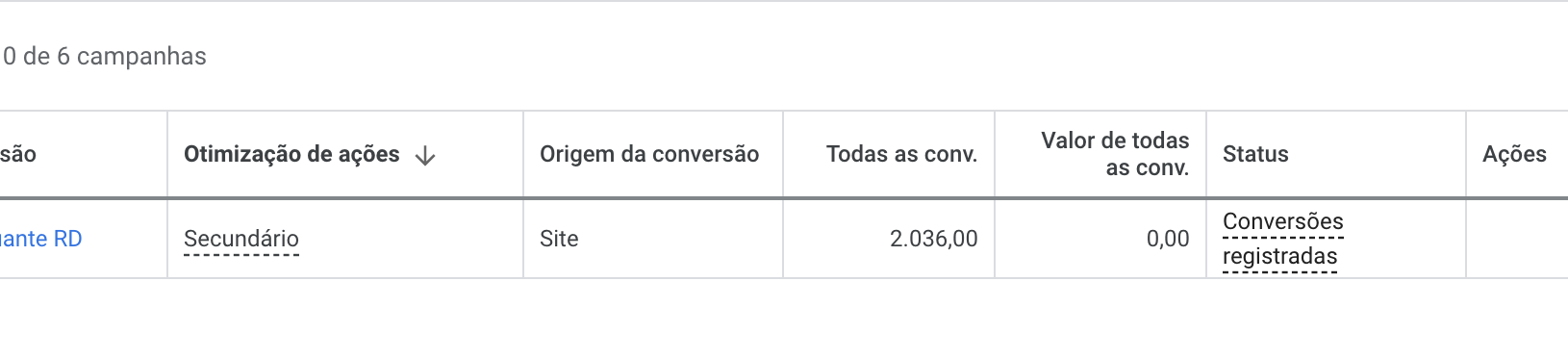
Task: Click the sort arrow beside Otimização de ações
Action: tap(425, 156)
